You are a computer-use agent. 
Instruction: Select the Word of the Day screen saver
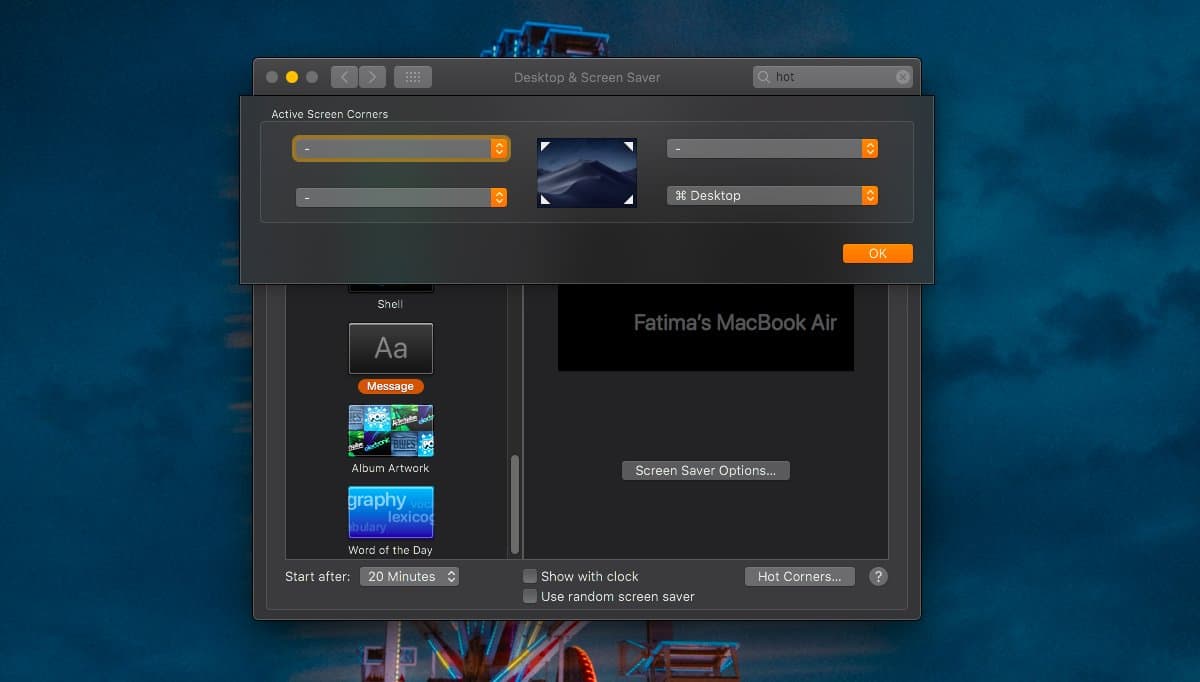coord(390,512)
